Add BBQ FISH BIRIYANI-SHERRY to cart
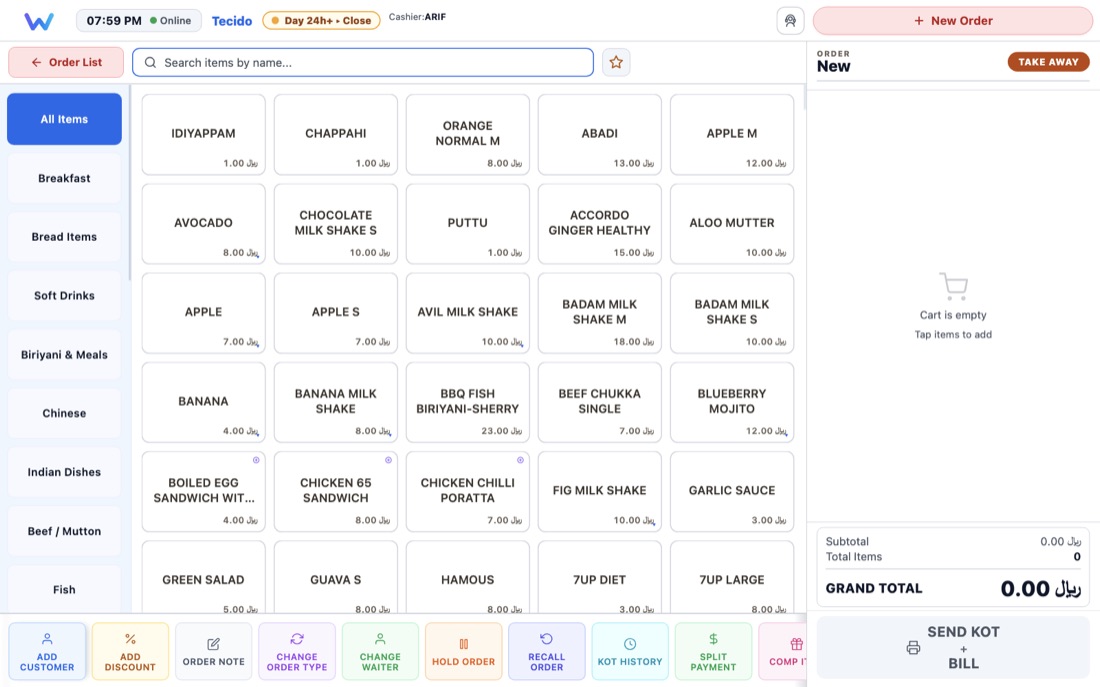This screenshot has height=687, width=1100. click(467, 402)
